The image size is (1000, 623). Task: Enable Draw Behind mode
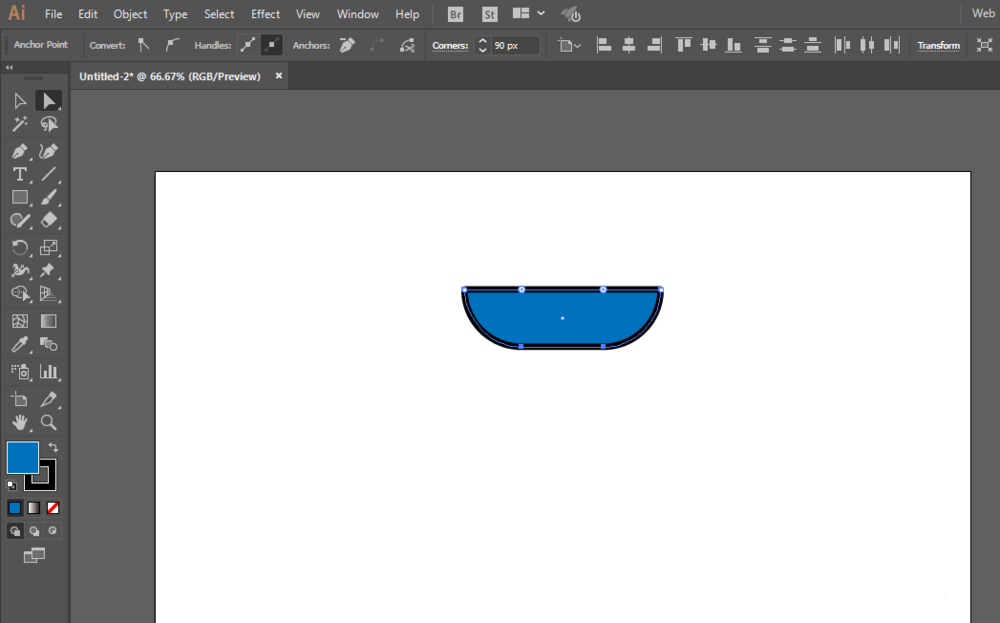pos(34,531)
